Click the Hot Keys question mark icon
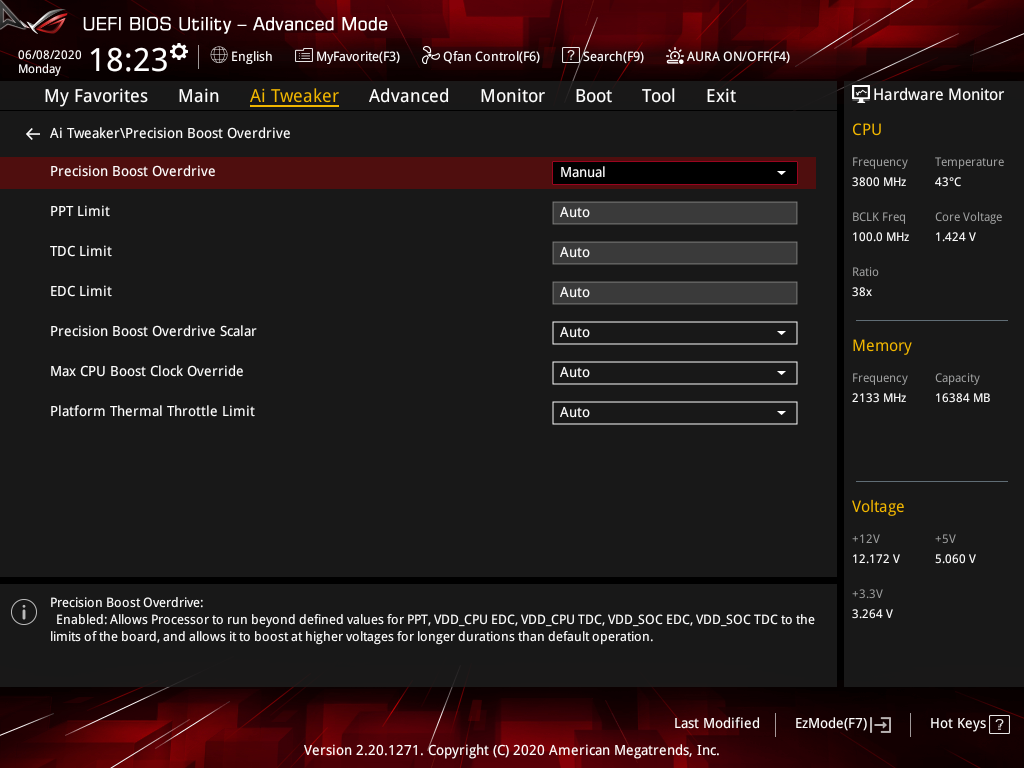The width and height of the screenshot is (1024, 768). [999, 724]
